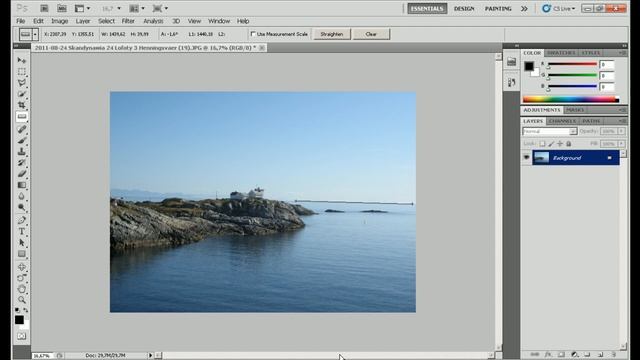Click the red R color slider
Screen dimensions: 640x360
click(572, 64)
